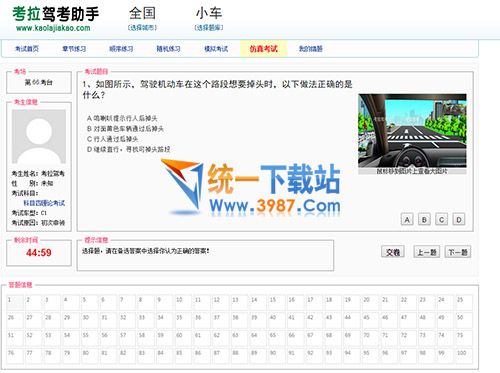The image size is (500, 373).
Task: Open the 我的错题 tab
Action: pos(311,49)
